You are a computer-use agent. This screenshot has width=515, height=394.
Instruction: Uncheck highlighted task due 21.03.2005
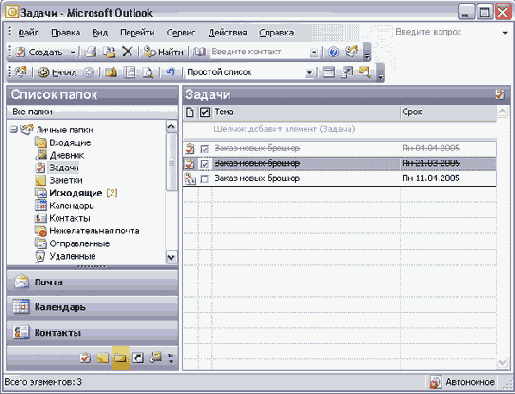click(204, 164)
